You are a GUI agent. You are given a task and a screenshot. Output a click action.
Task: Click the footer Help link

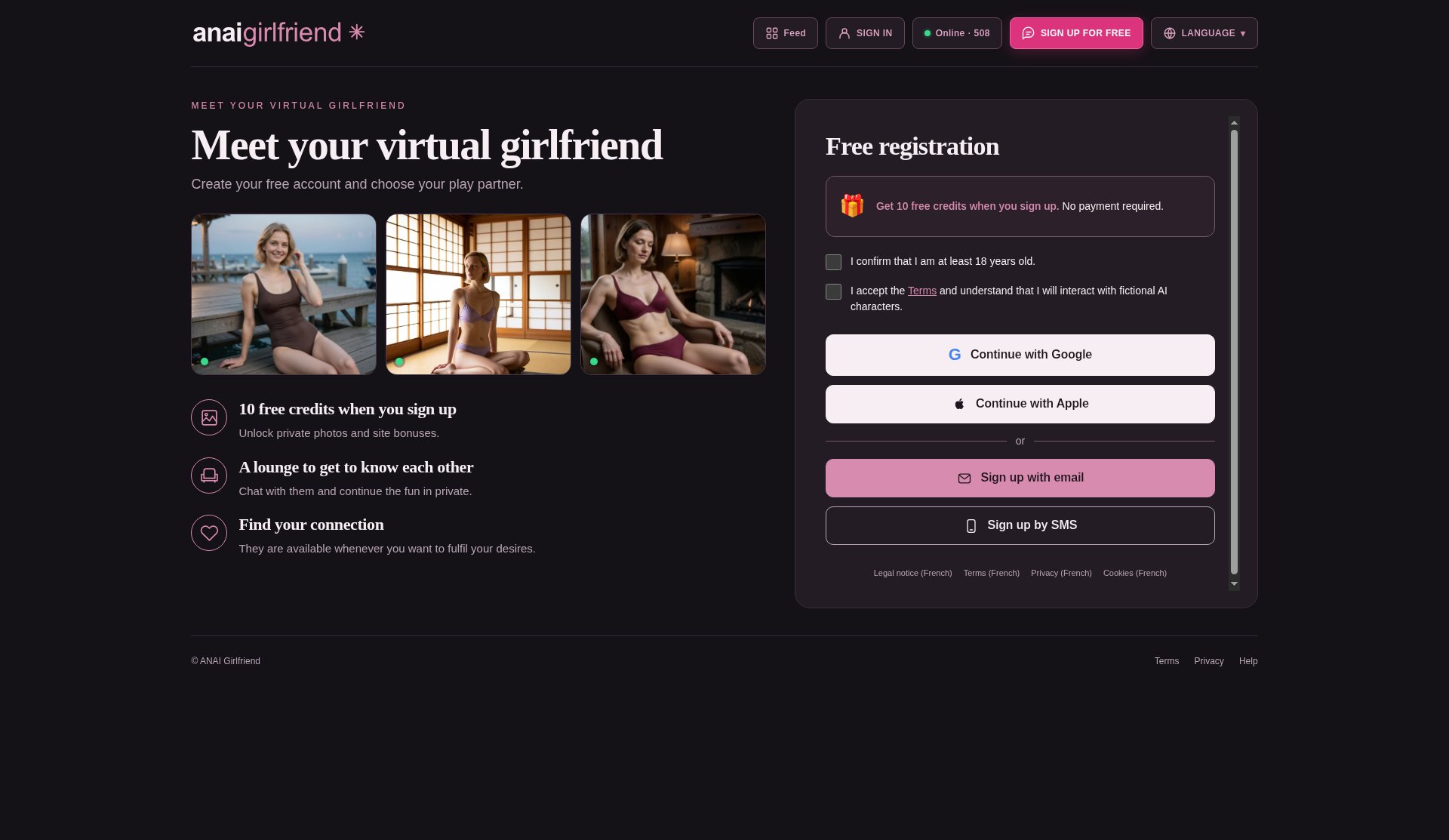(1248, 661)
